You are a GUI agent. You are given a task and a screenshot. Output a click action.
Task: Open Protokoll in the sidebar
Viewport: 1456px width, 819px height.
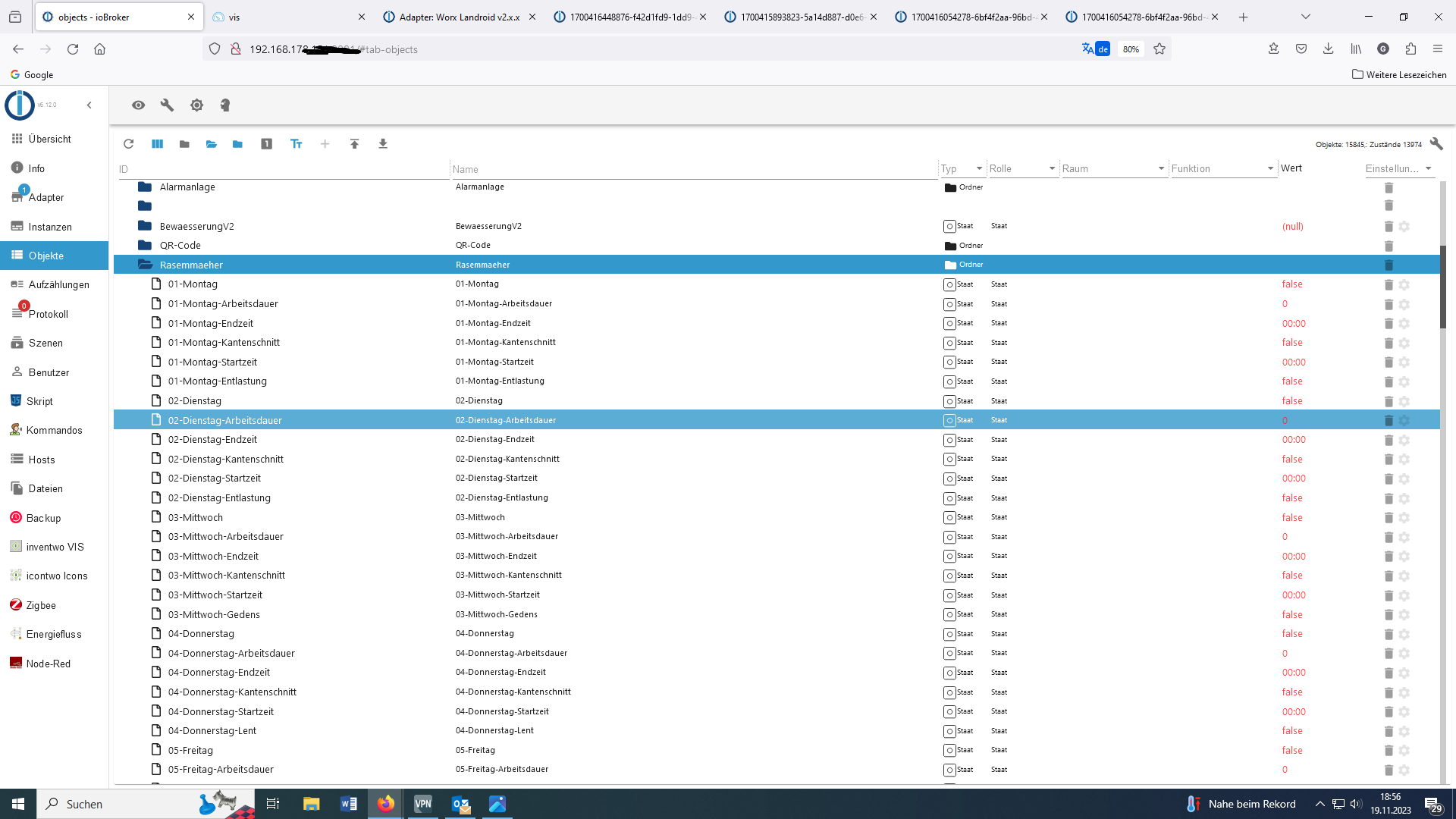pos(54,314)
